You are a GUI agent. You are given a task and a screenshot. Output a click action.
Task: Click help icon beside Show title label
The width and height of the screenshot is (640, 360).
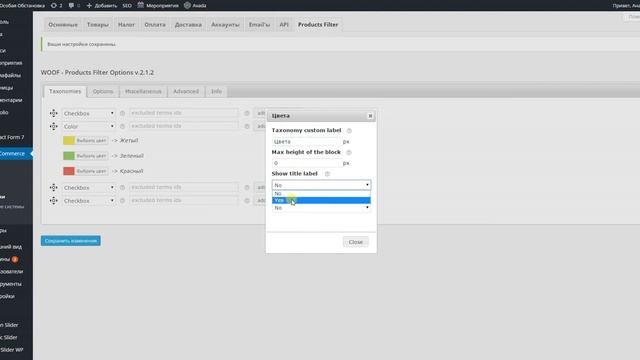[327, 174]
